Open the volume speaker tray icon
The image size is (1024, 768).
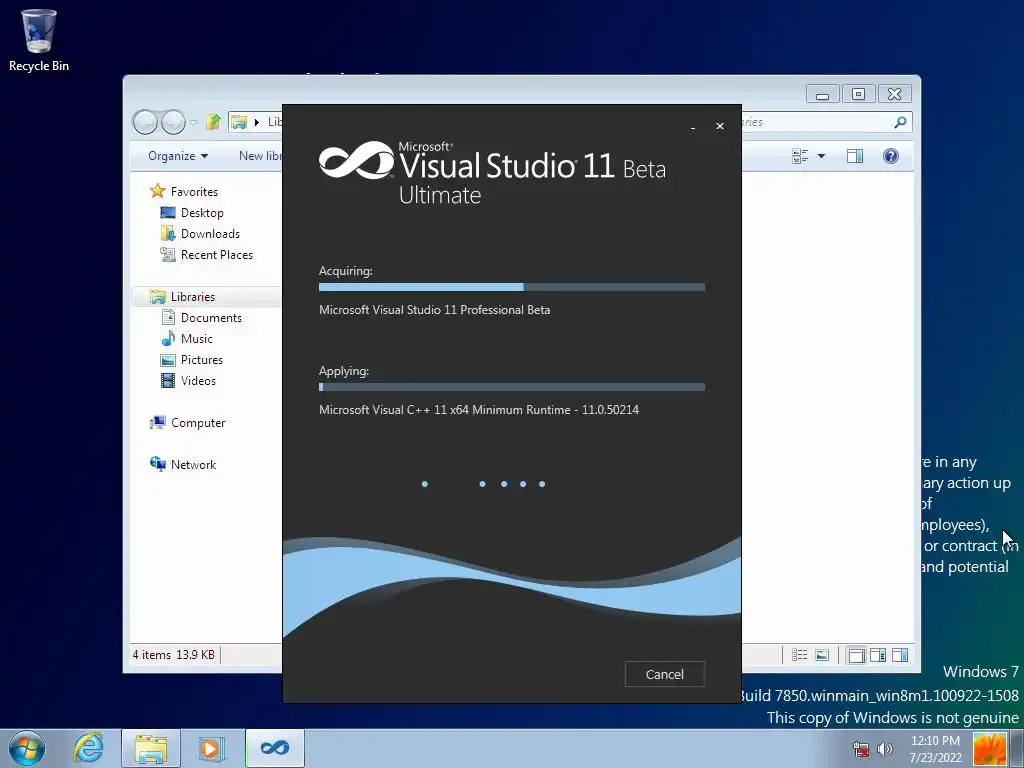pos(885,749)
